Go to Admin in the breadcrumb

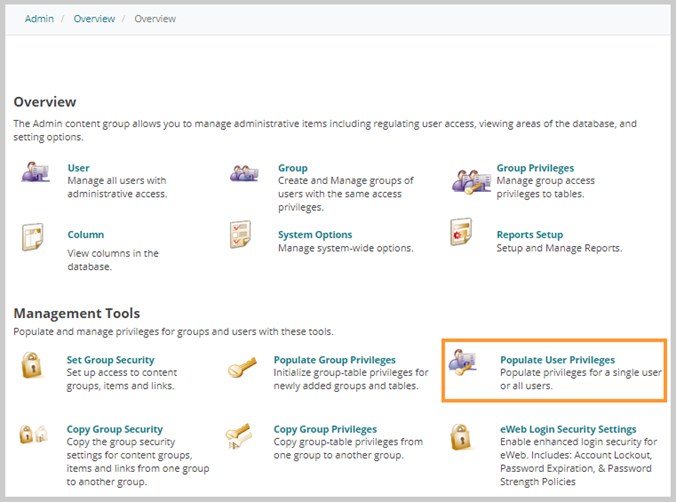point(39,19)
